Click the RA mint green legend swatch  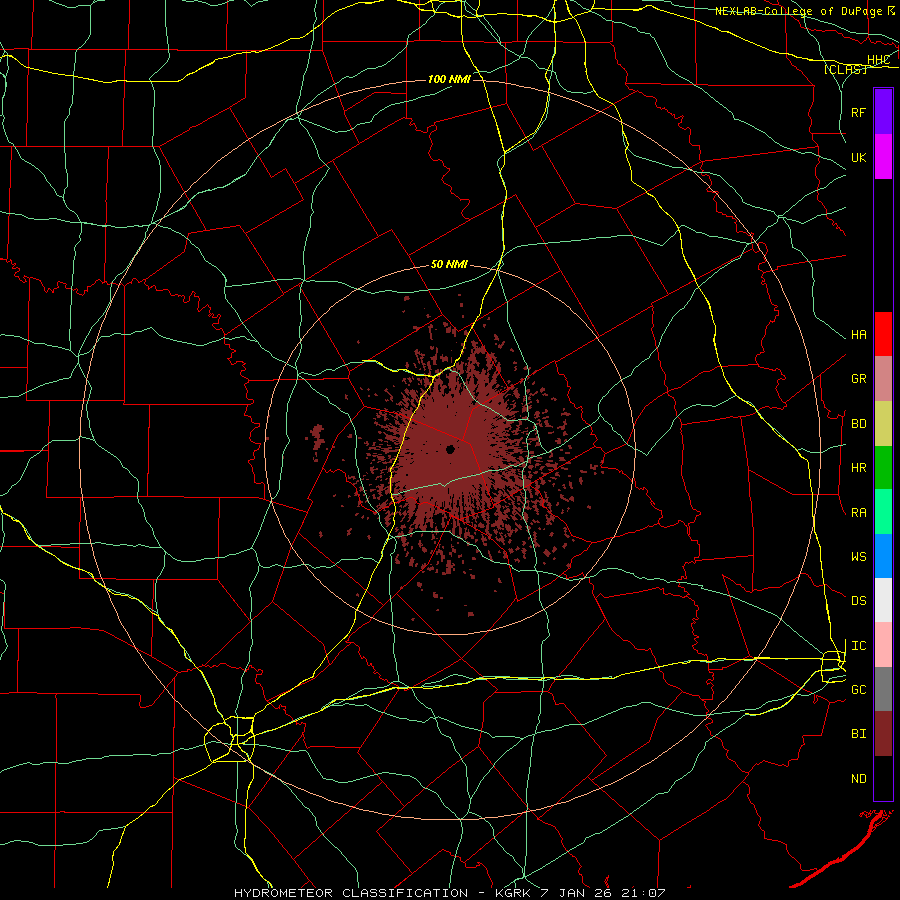[x=883, y=512]
